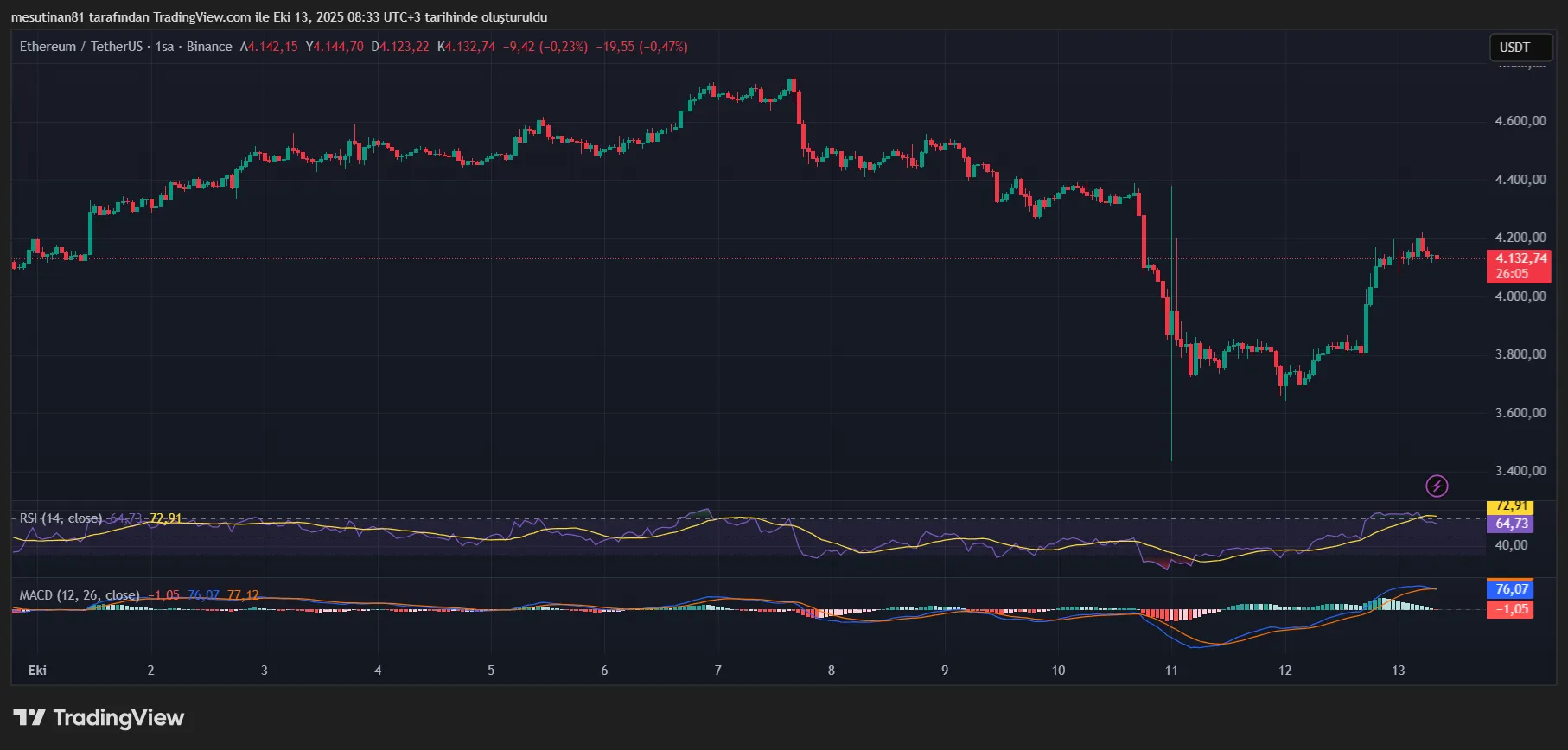Click the TradingView logo at bottom left

click(x=99, y=718)
